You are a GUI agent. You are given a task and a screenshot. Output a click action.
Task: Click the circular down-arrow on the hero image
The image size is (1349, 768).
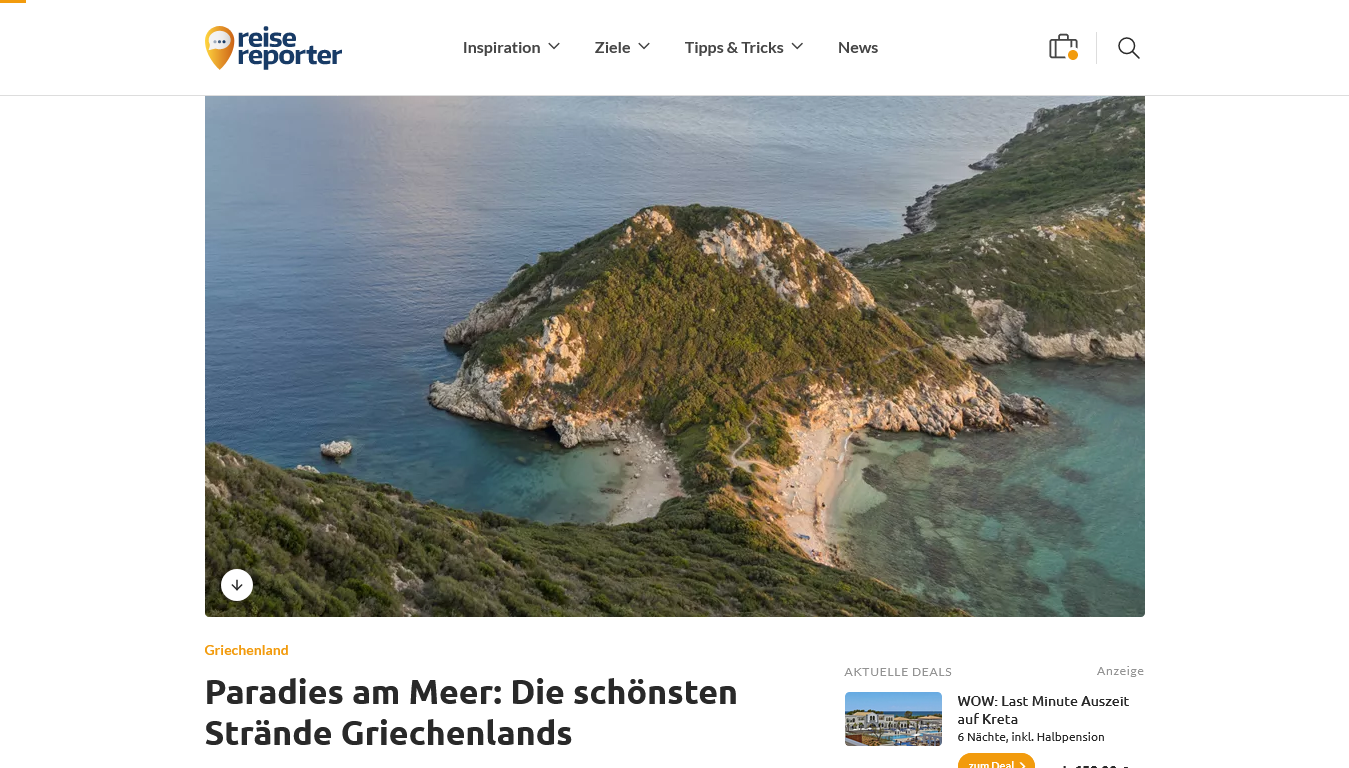coord(237,585)
